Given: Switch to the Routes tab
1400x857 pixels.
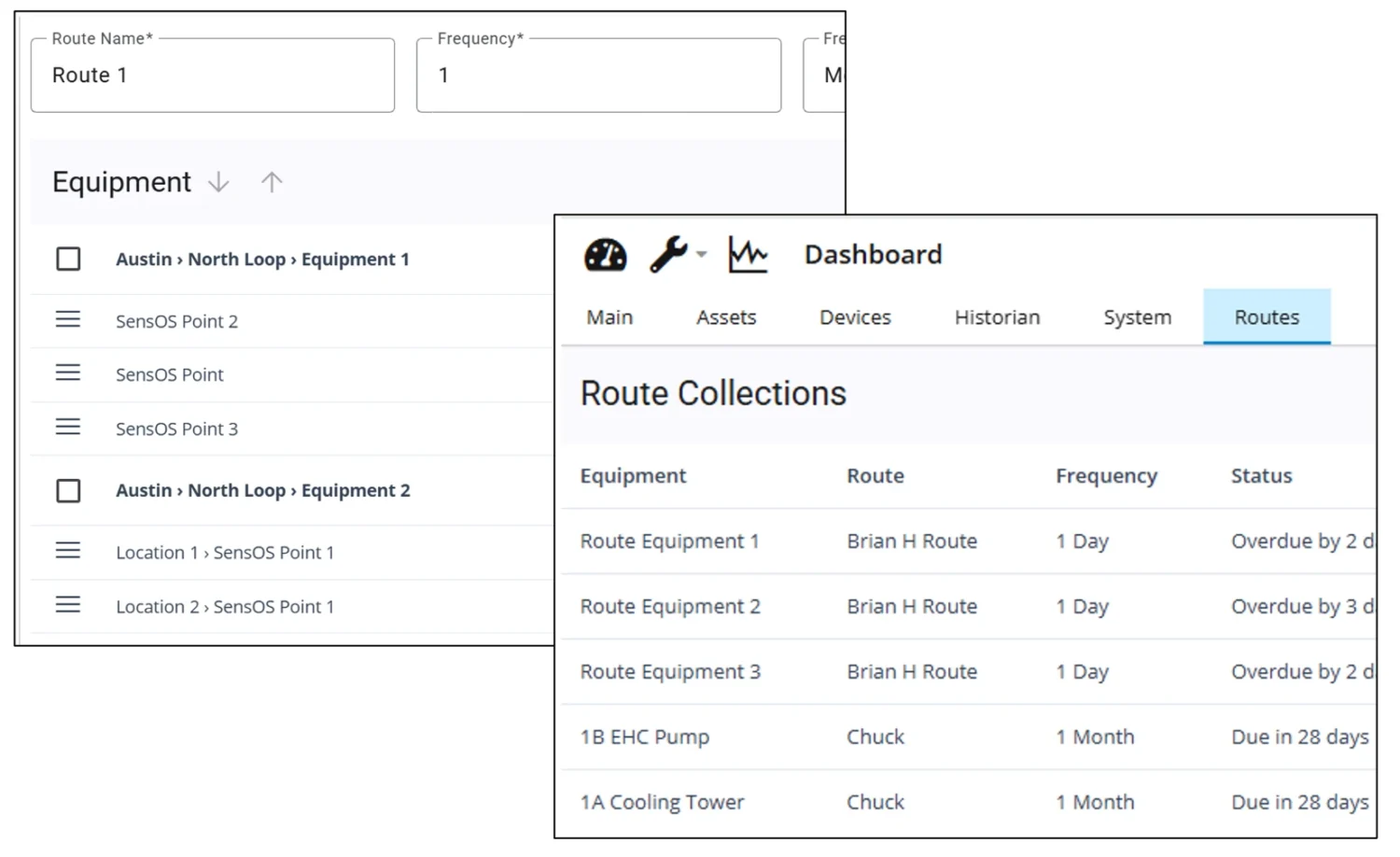Looking at the screenshot, I should pyautogui.click(x=1266, y=317).
